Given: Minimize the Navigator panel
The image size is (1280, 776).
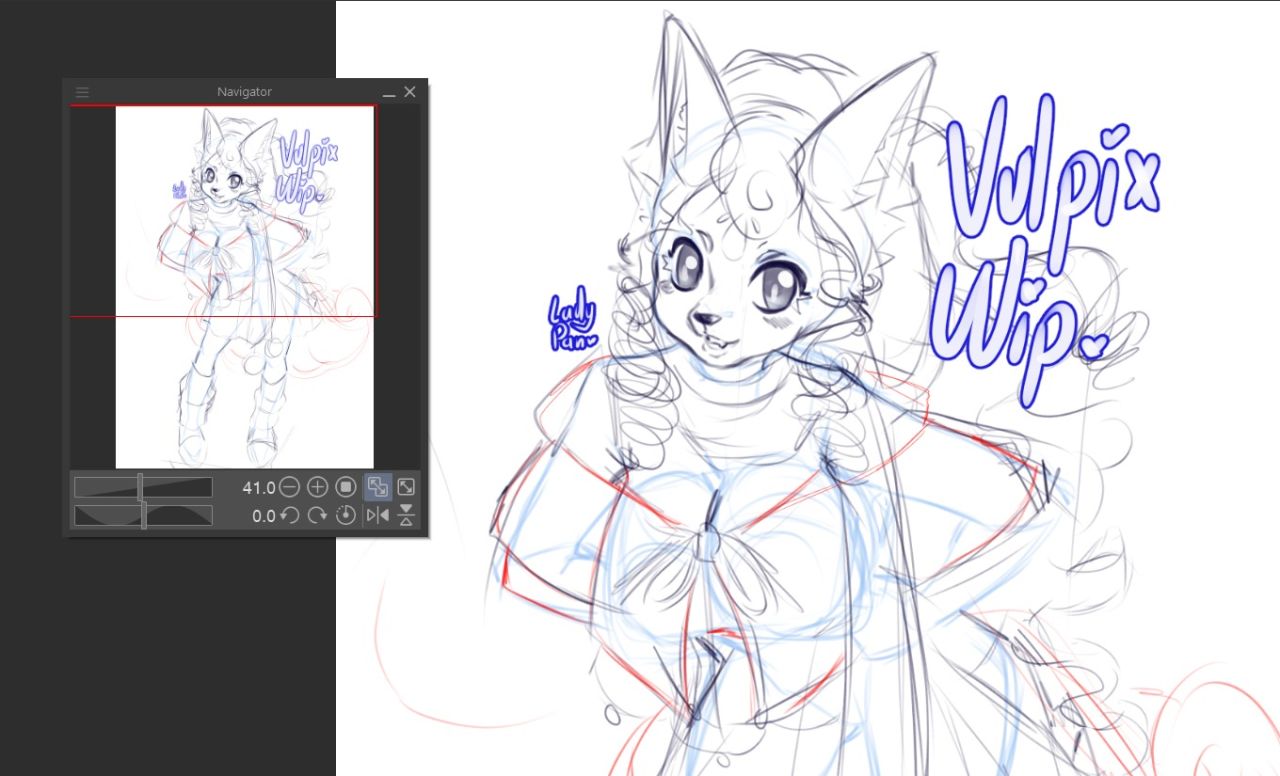Looking at the screenshot, I should pyautogui.click(x=389, y=92).
